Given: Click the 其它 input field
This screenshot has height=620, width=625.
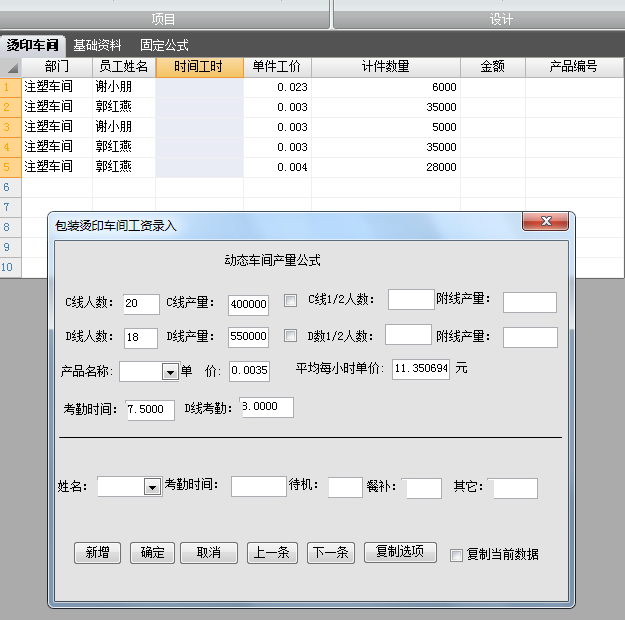Looking at the screenshot, I should point(515,488).
